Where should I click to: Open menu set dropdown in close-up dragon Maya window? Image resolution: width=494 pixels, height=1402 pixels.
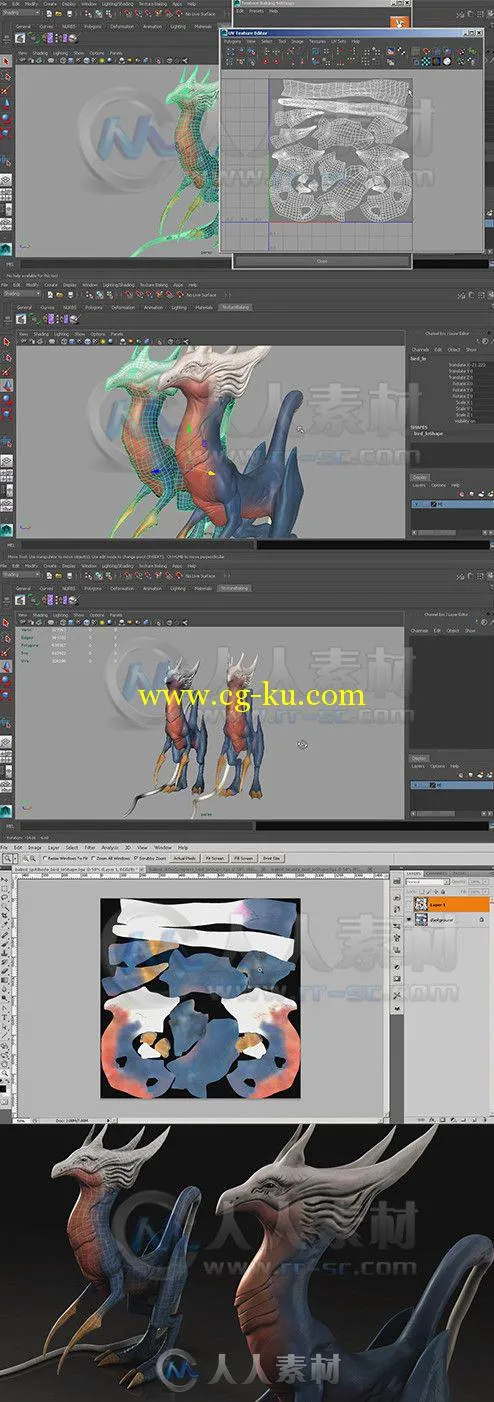(20, 294)
